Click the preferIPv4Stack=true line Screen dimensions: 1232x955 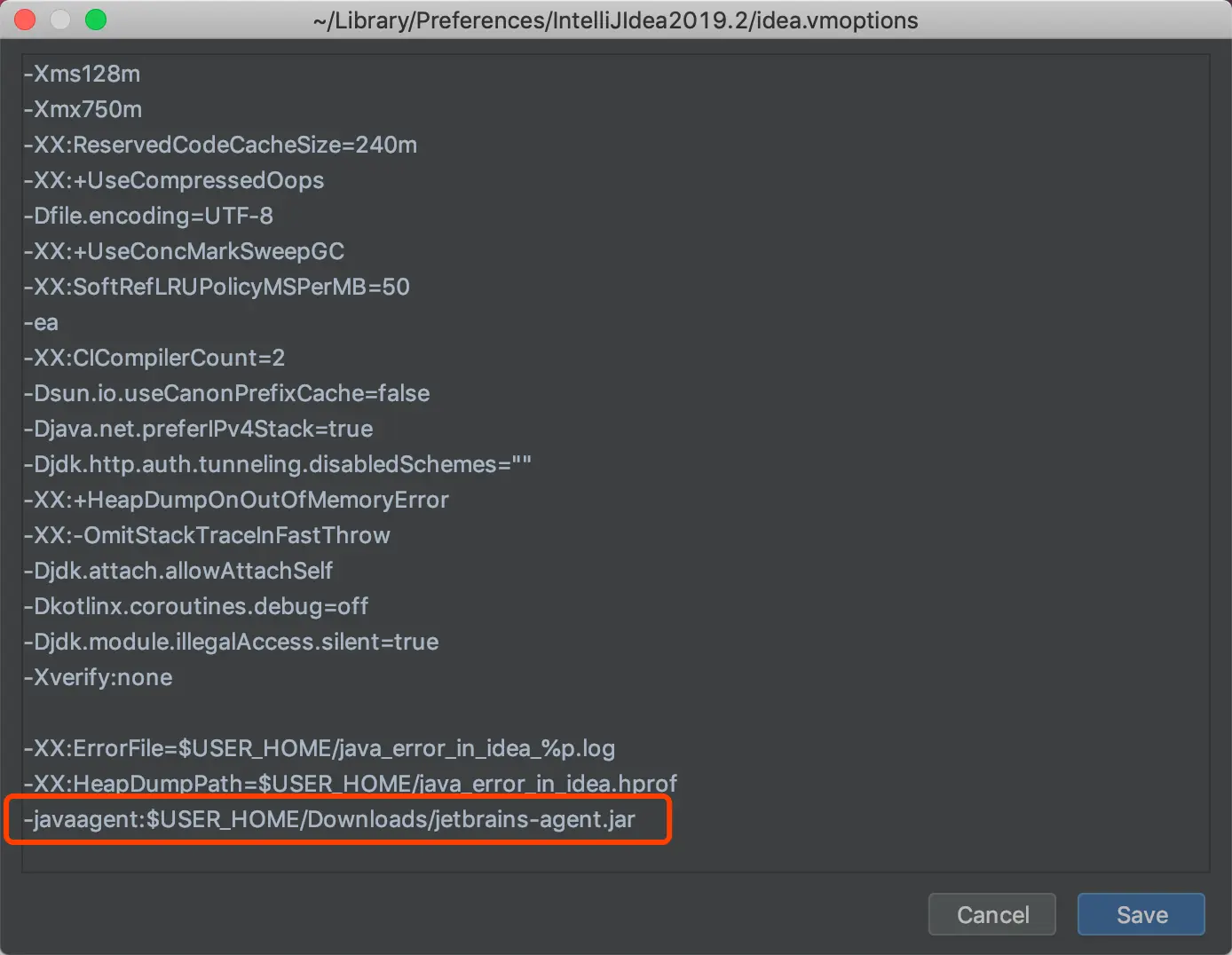[x=198, y=429]
